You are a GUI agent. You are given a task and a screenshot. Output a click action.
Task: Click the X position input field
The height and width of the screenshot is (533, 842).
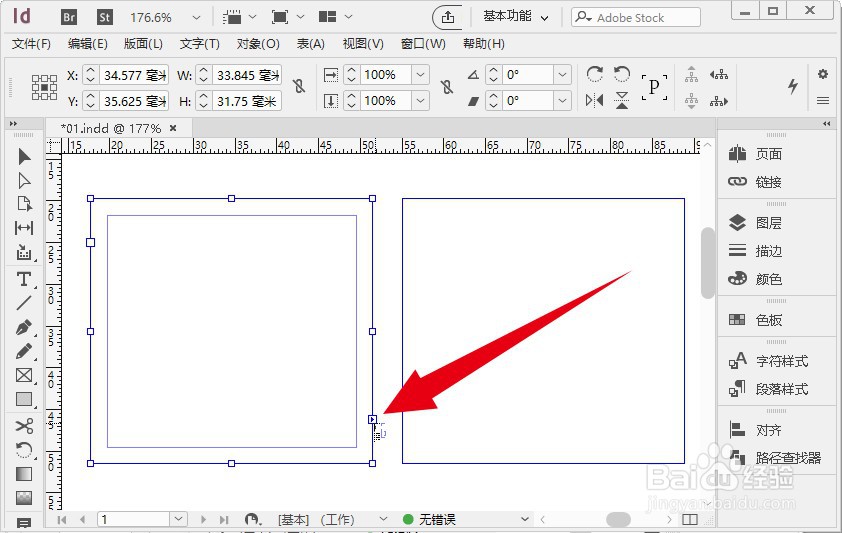point(134,75)
